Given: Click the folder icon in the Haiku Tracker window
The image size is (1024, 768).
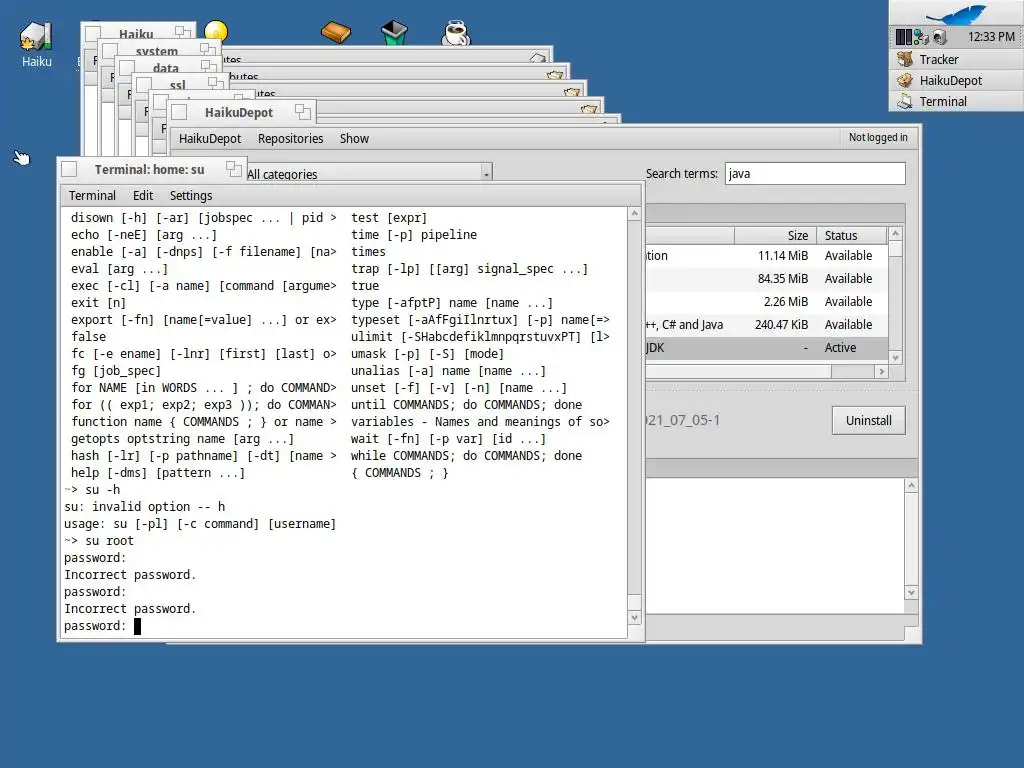Looking at the screenshot, I should [x=538, y=58].
